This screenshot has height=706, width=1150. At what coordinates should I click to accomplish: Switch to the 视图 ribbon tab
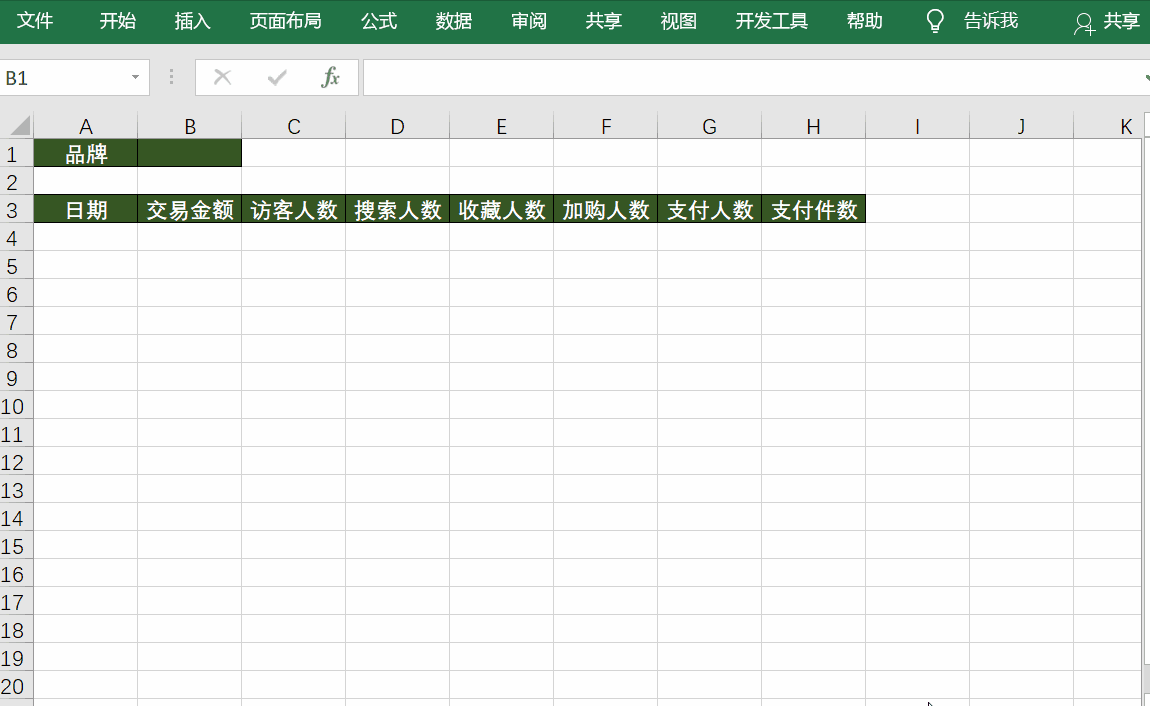pos(678,21)
